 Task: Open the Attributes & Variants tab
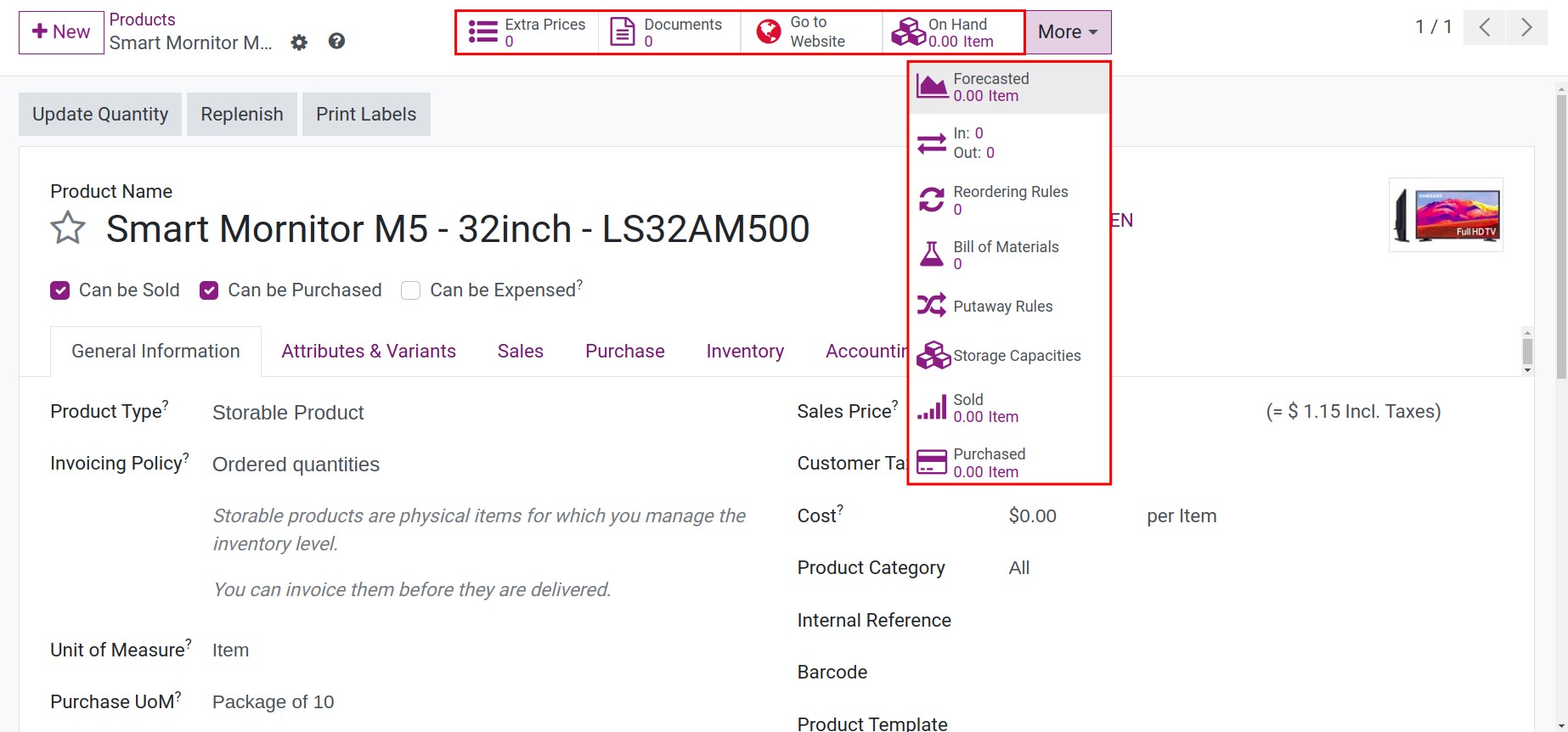369,352
